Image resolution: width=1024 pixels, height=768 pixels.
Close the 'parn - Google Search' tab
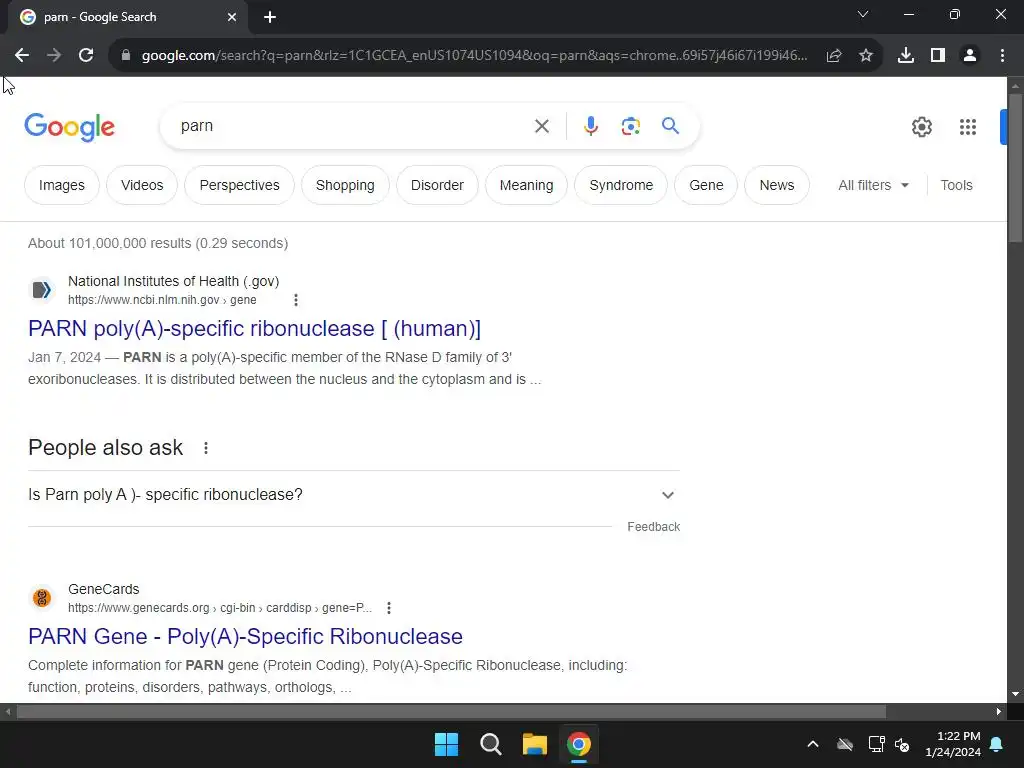pyautogui.click(x=232, y=18)
